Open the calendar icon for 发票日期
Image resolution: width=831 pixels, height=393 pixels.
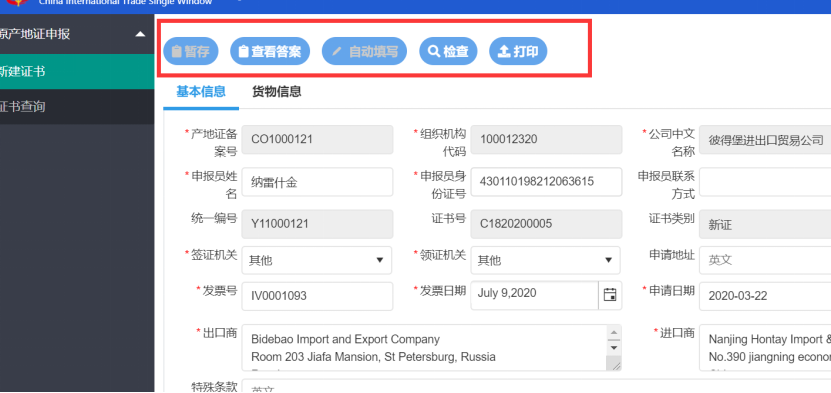(610, 295)
